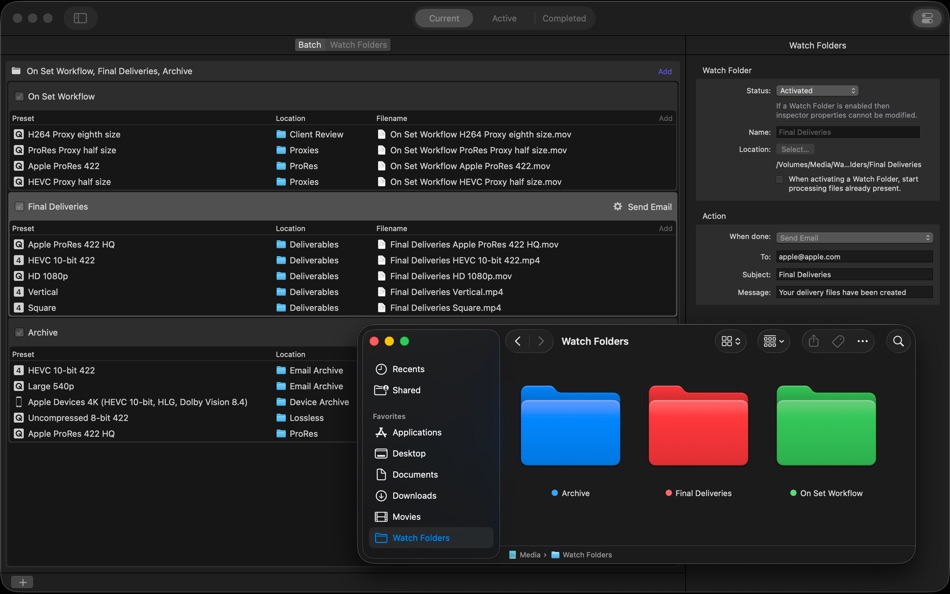Click the Select location button
Screen dimensions: 950x594
(x=795, y=149)
